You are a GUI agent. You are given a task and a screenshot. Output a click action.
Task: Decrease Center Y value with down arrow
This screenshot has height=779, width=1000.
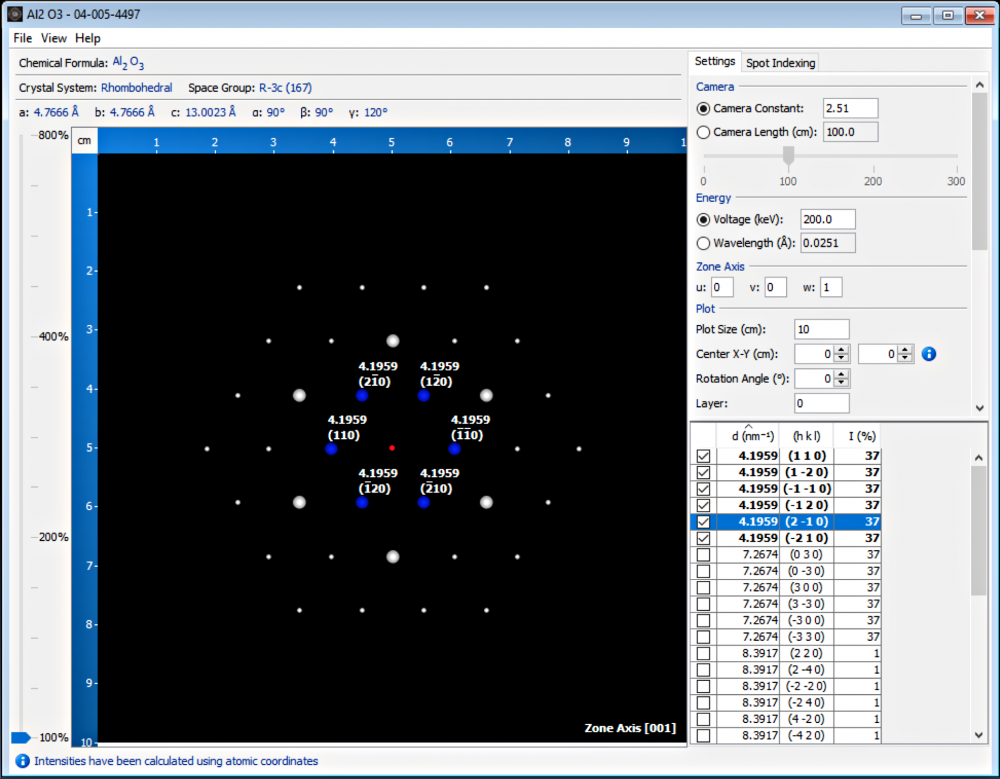(x=905, y=358)
